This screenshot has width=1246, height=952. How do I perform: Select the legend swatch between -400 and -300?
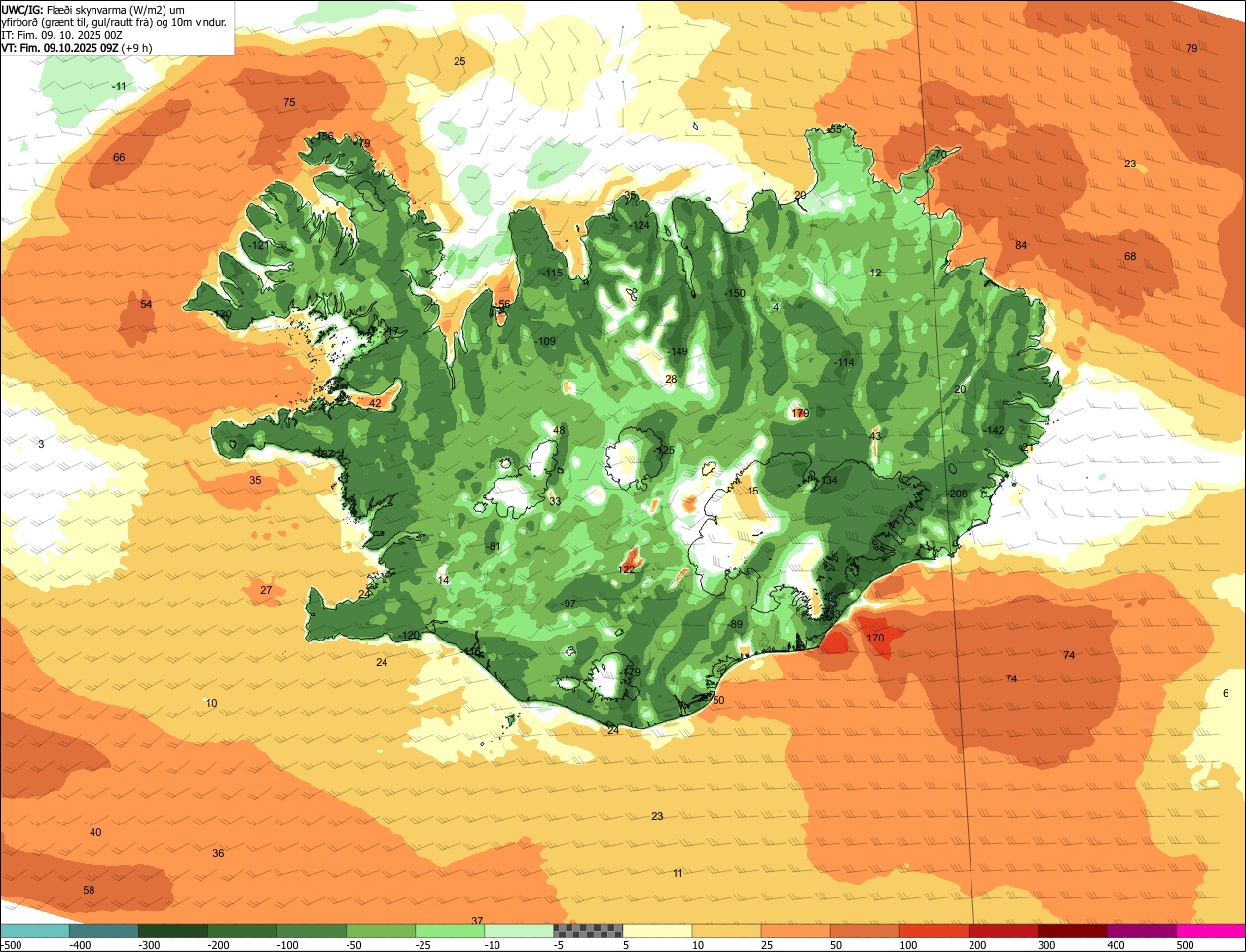(103, 931)
